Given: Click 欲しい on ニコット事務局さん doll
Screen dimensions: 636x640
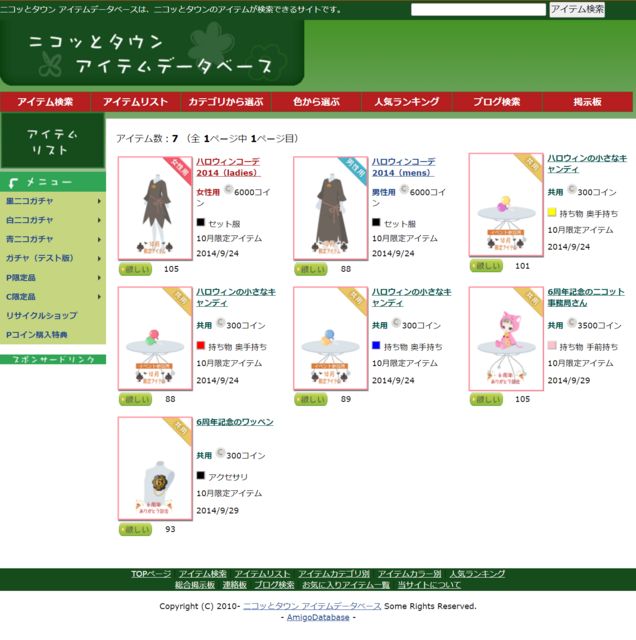Looking at the screenshot, I should click(487, 400).
